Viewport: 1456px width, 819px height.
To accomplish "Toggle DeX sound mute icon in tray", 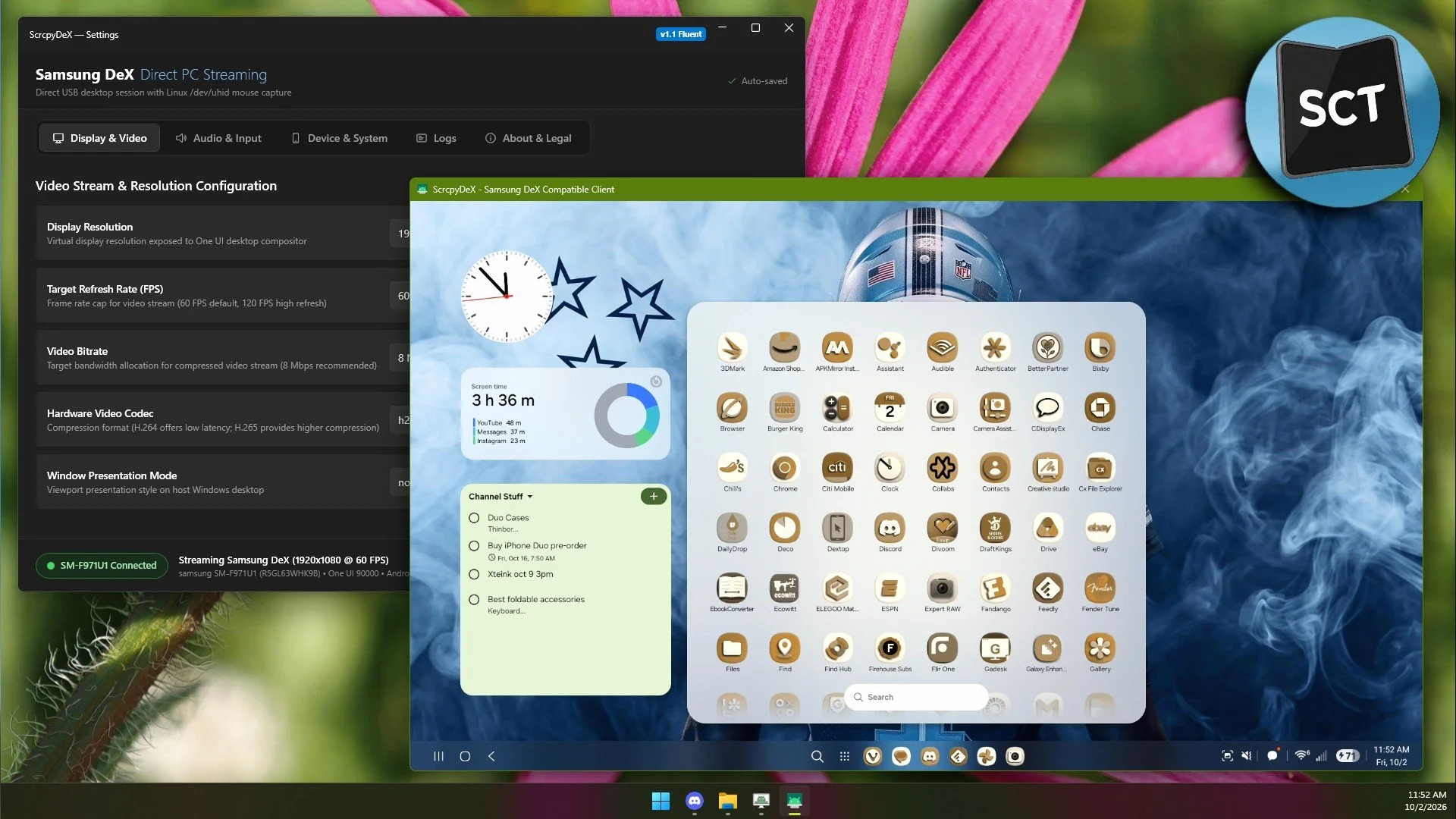I will click(1246, 756).
